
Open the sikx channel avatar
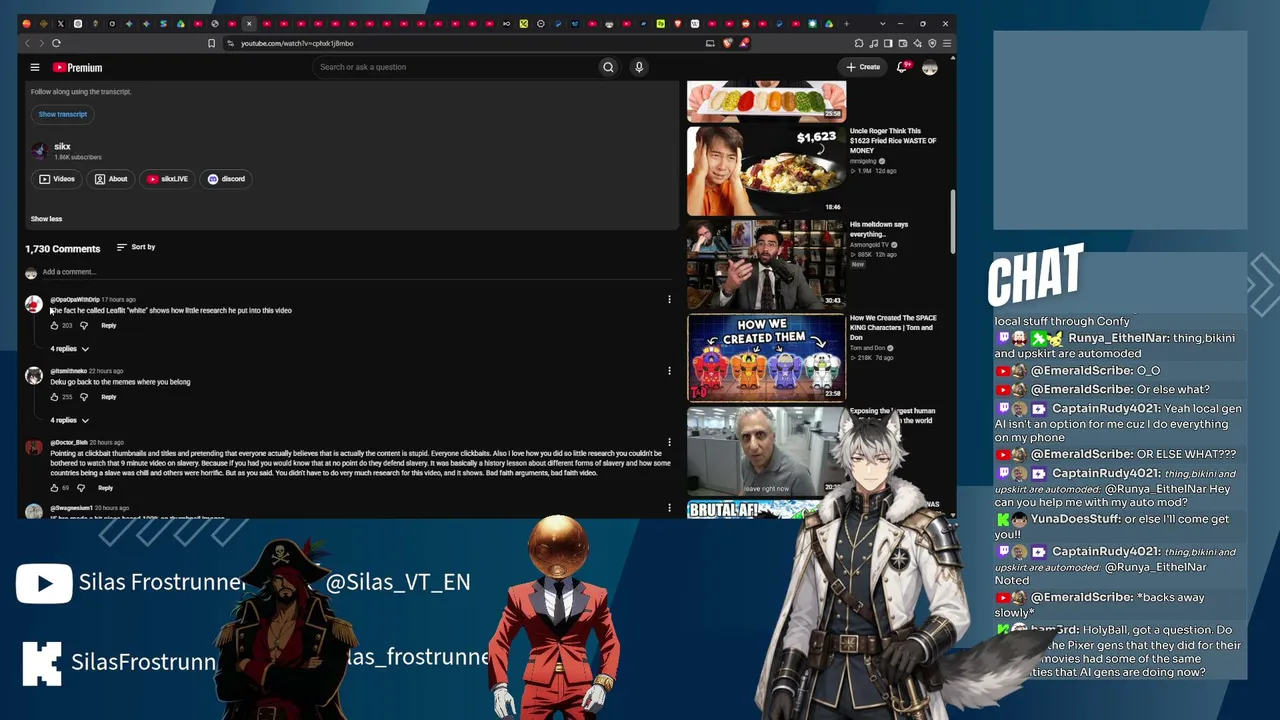pos(39,151)
